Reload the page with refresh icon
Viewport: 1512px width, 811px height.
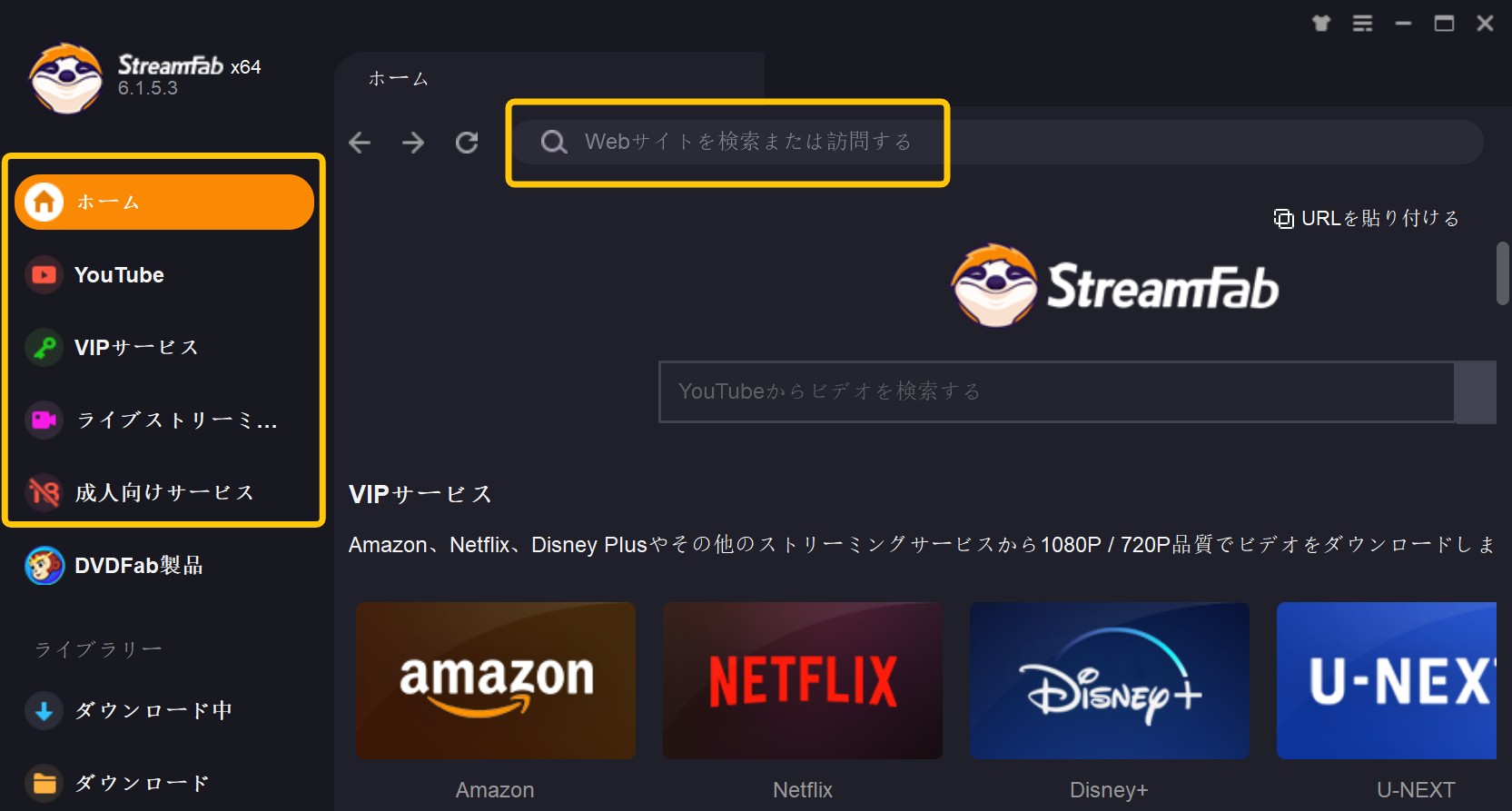467,143
